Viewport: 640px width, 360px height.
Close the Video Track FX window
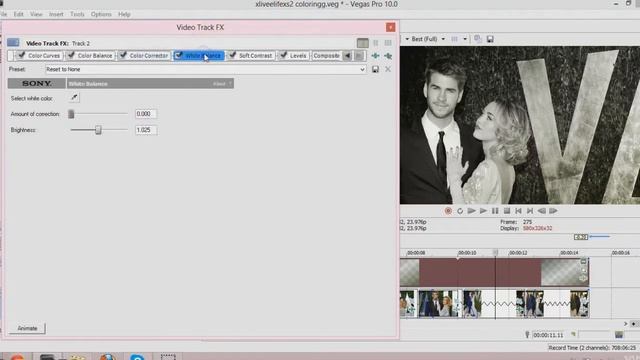click(x=391, y=27)
